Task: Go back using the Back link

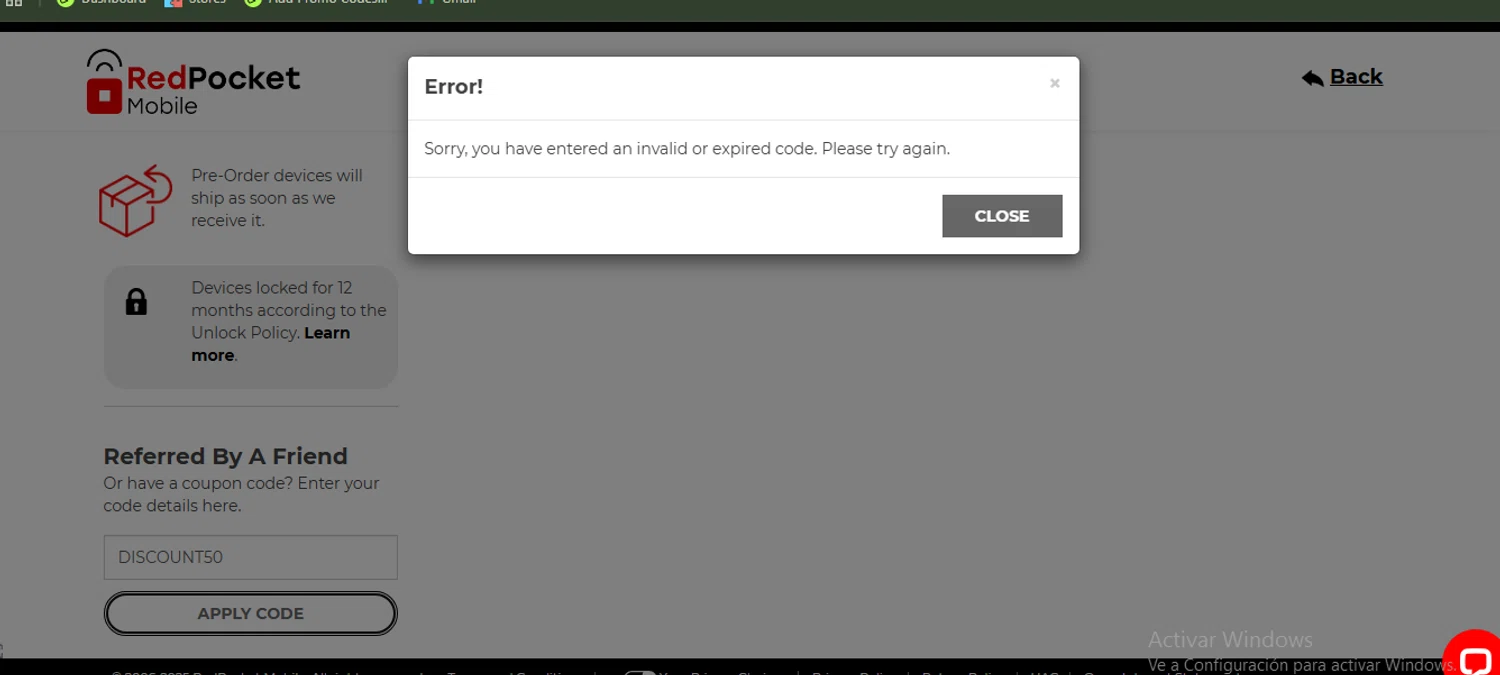Action: [1355, 77]
